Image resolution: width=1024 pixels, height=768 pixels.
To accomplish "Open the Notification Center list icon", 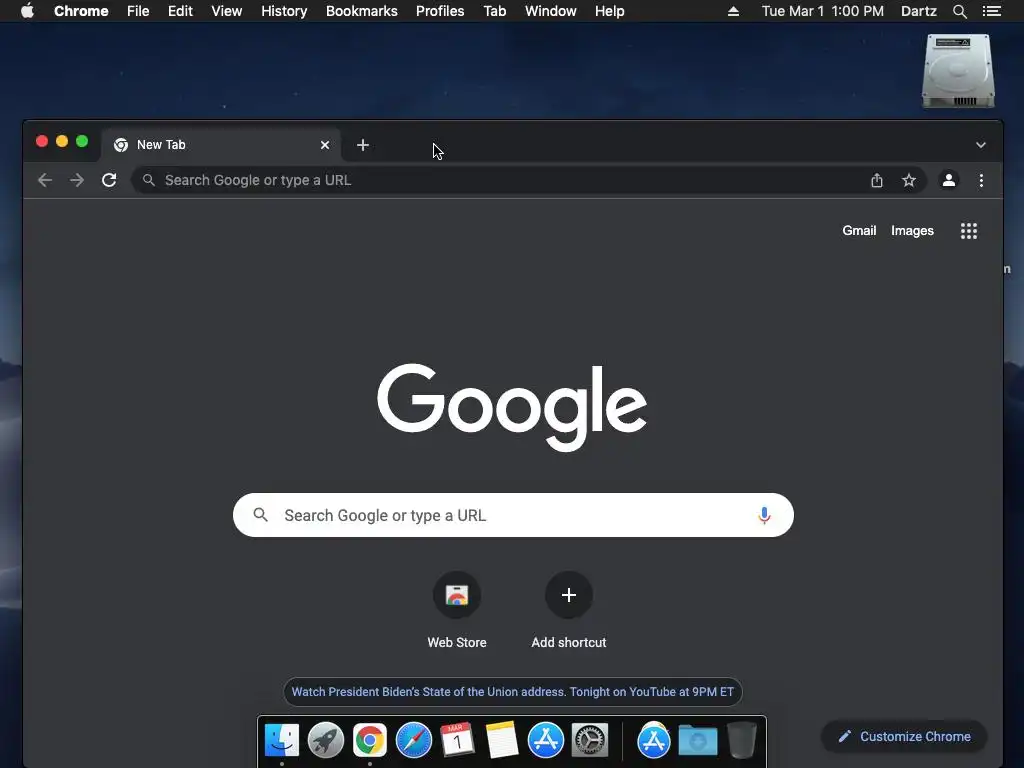I will point(991,11).
